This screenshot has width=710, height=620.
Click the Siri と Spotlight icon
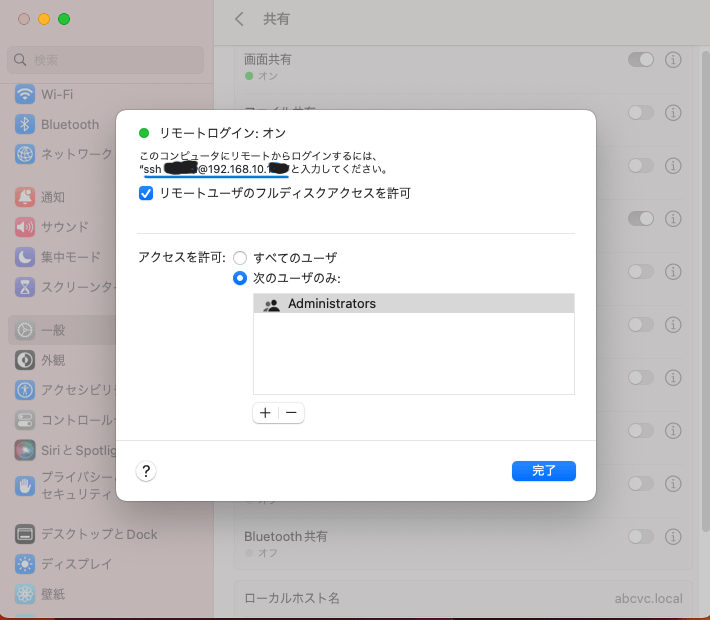point(25,450)
